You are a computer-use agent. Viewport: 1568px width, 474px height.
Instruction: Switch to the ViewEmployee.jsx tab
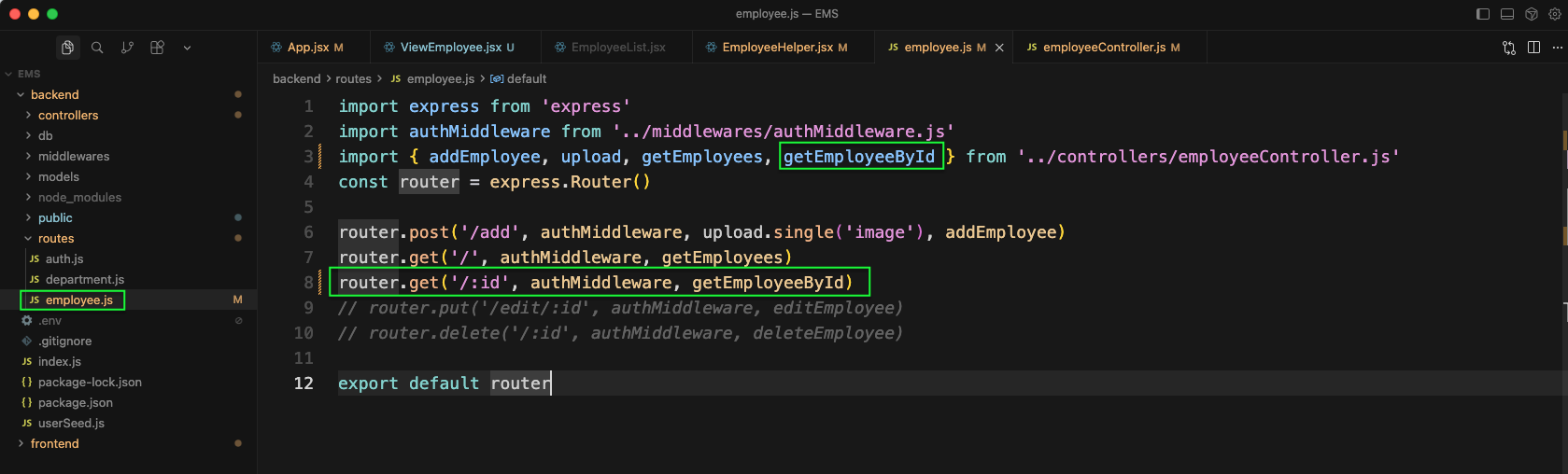pyautogui.click(x=456, y=48)
